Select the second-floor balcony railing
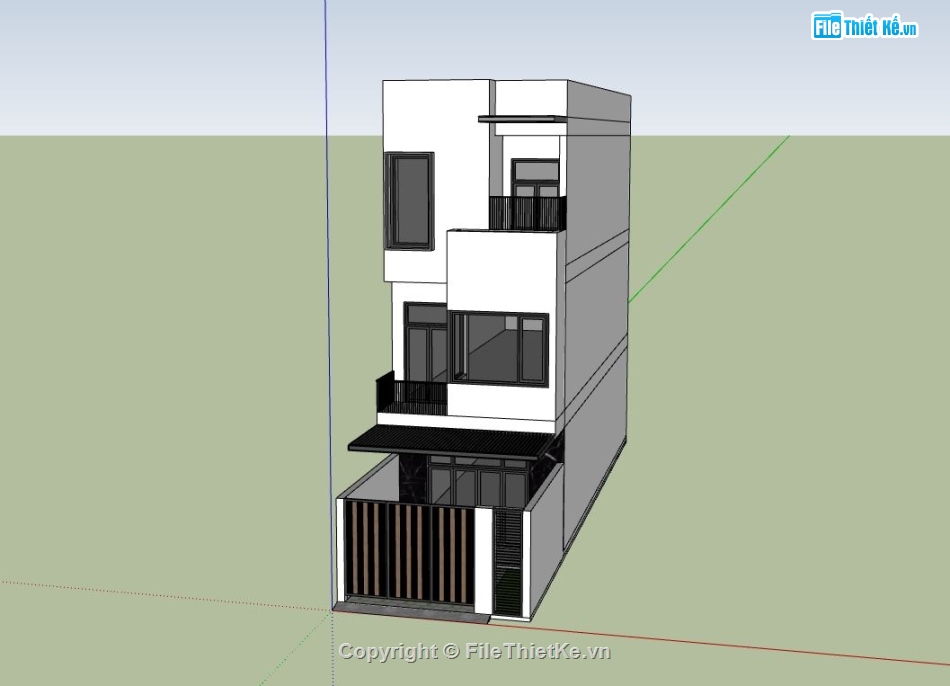The image size is (950, 686). 412,394
